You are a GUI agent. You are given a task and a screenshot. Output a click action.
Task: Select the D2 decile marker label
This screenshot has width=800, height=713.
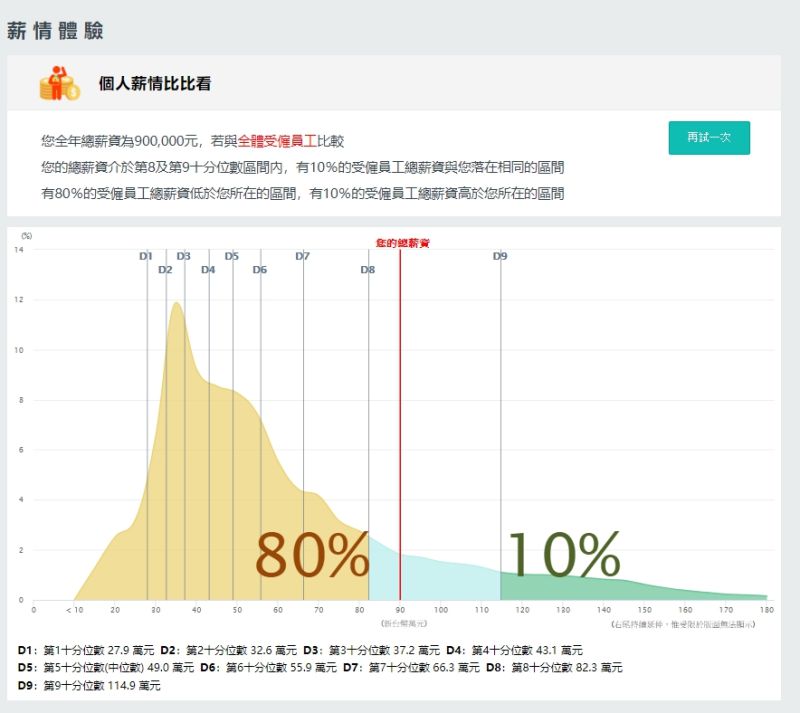tap(165, 269)
